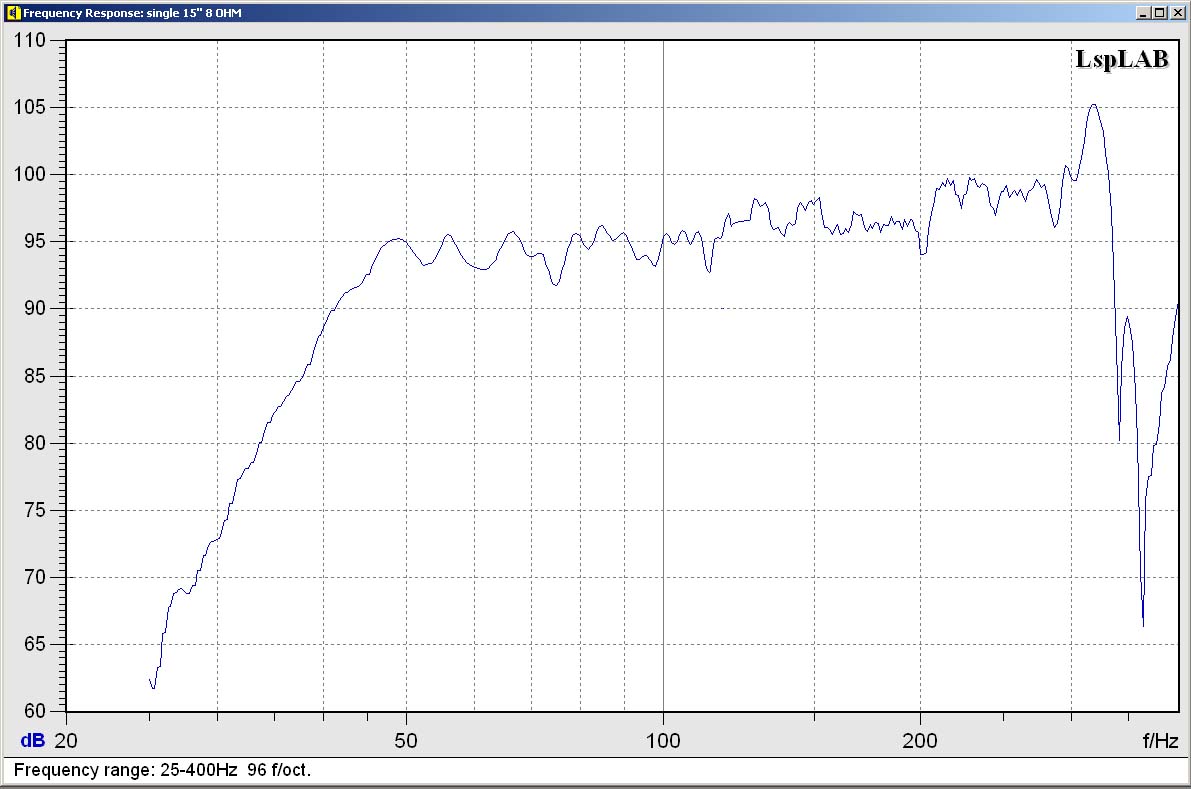The width and height of the screenshot is (1191, 789).
Task: Click the '90' dB axis value
Action: pos(35,308)
